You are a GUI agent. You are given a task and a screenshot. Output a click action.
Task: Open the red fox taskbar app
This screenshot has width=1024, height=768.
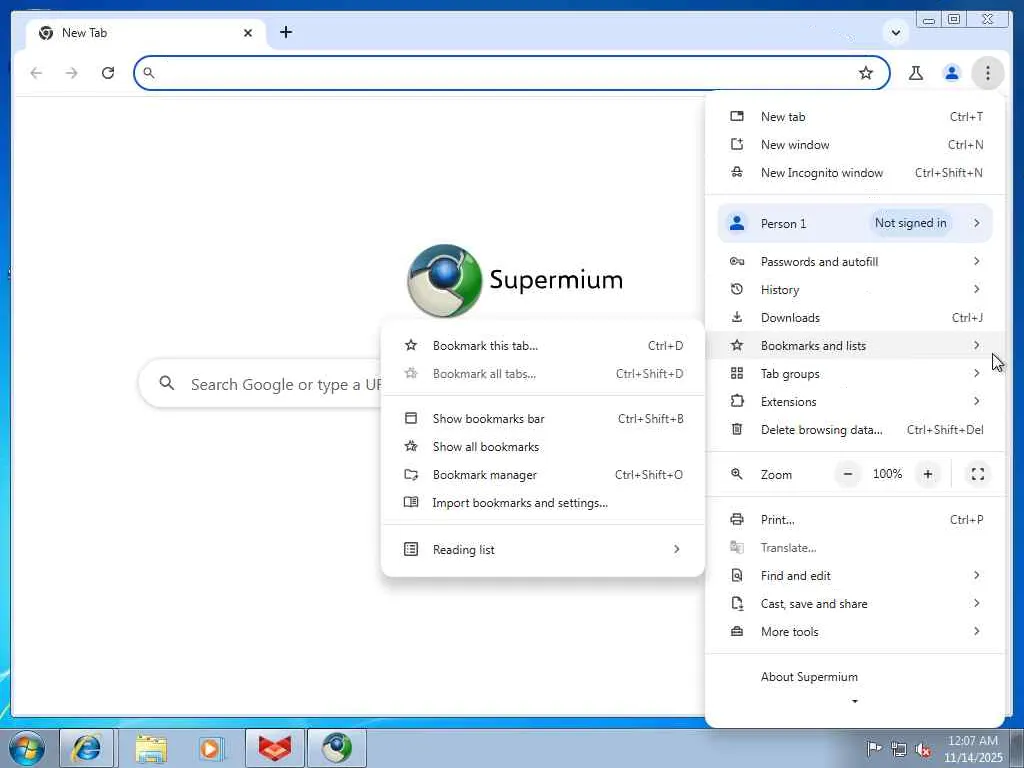point(274,748)
